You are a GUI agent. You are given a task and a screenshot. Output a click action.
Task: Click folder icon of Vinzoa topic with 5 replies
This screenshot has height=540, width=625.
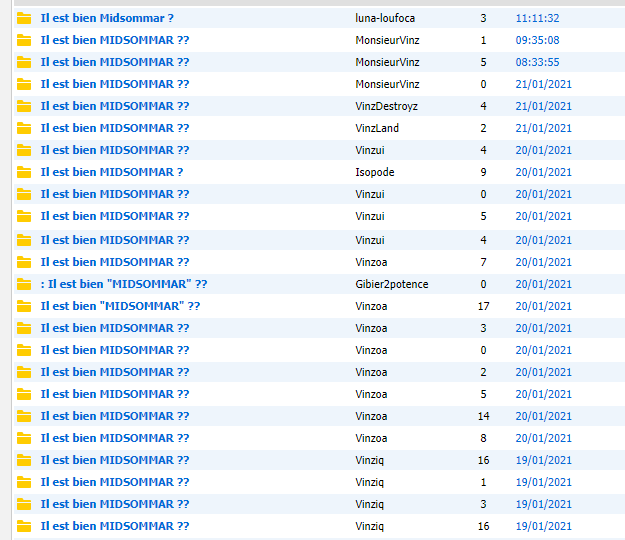(24, 394)
